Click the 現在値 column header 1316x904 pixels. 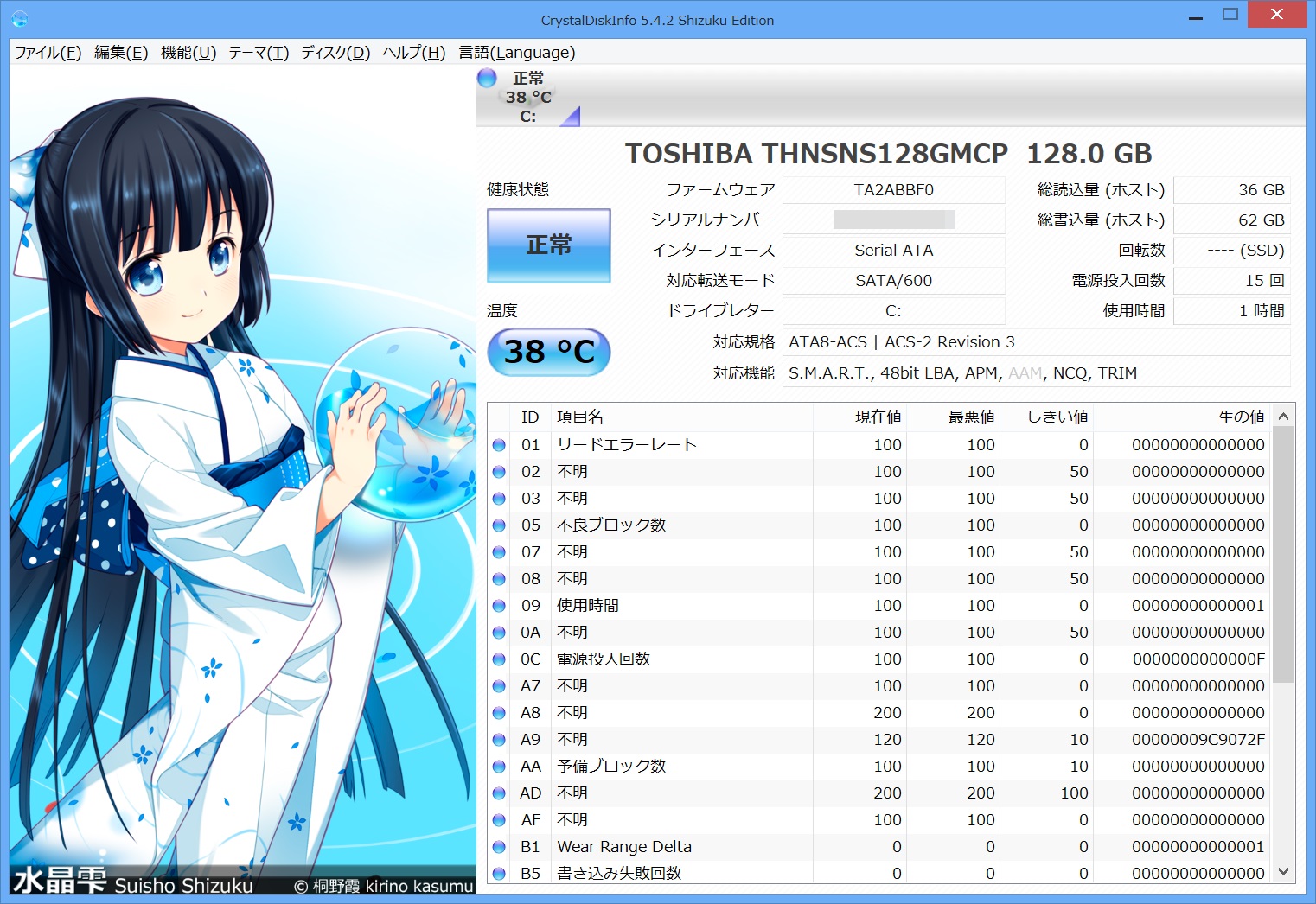tap(860, 417)
